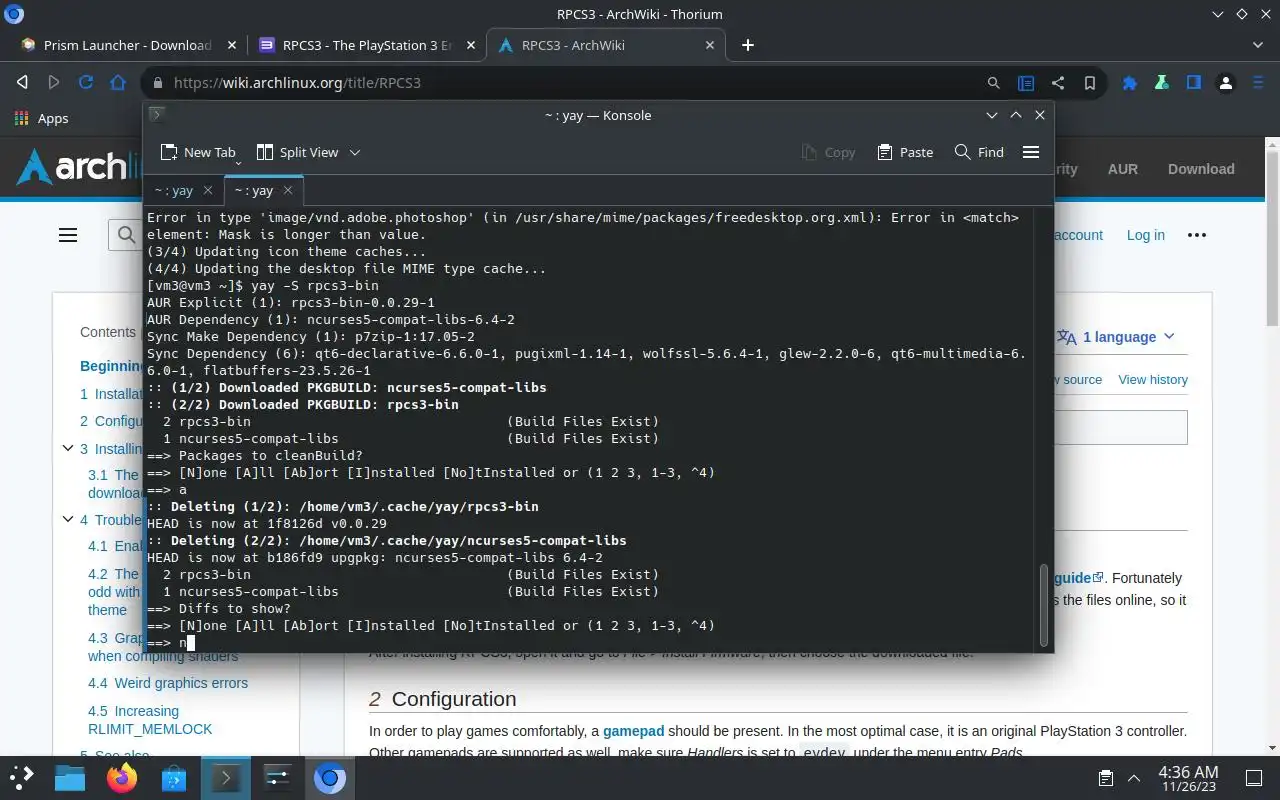Open the gamepad wiki link
This screenshot has width=1280, height=800.
[633, 731]
